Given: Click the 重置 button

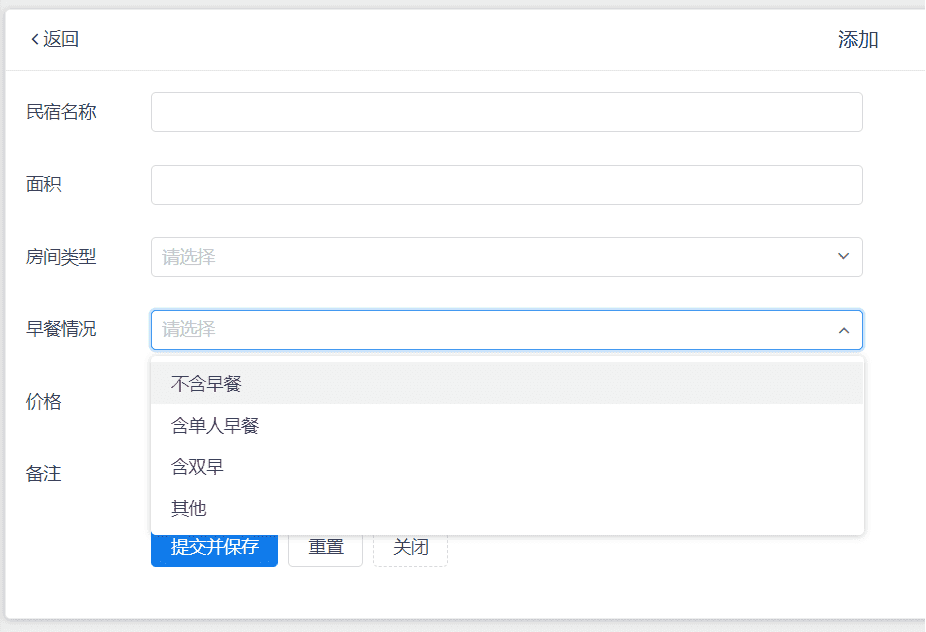Looking at the screenshot, I should click(x=325, y=547).
